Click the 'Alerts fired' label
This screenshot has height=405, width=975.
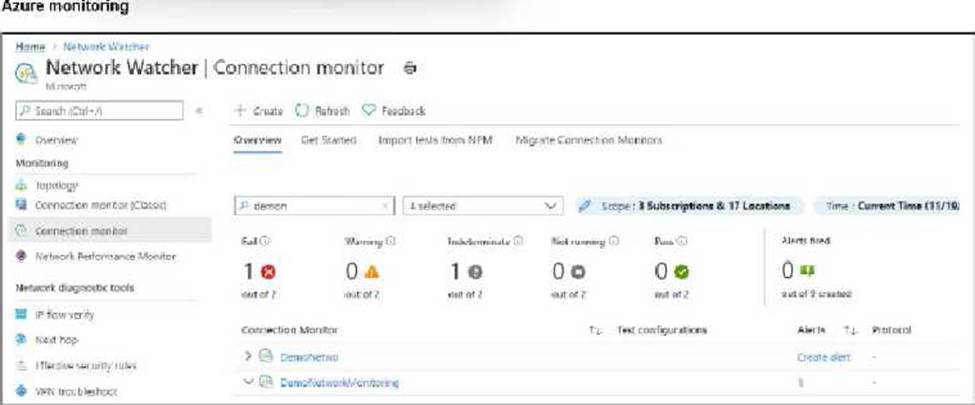coord(805,241)
